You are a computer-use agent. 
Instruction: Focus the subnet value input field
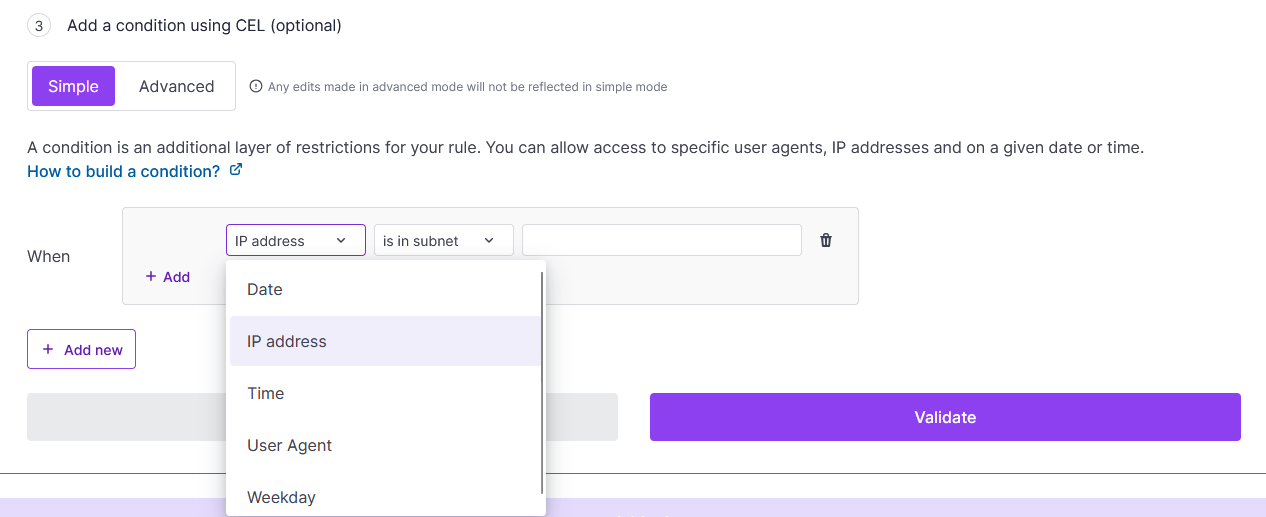click(662, 240)
